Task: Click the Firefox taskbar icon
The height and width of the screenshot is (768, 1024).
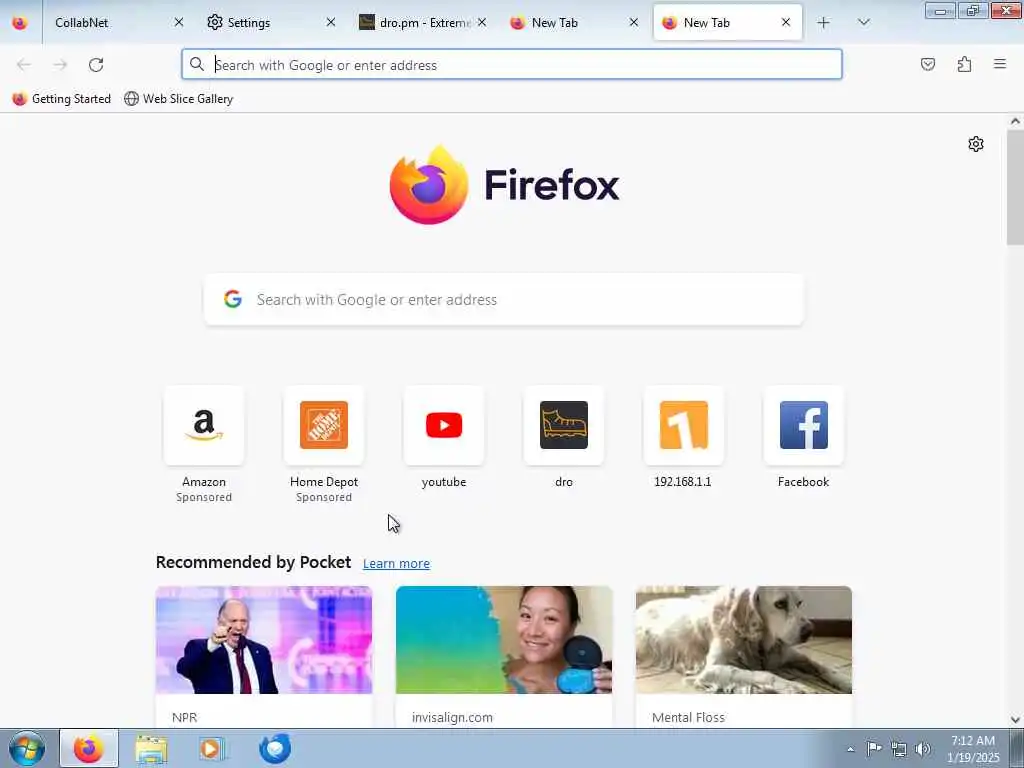Action: pyautogui.click(x=89, y=748)
